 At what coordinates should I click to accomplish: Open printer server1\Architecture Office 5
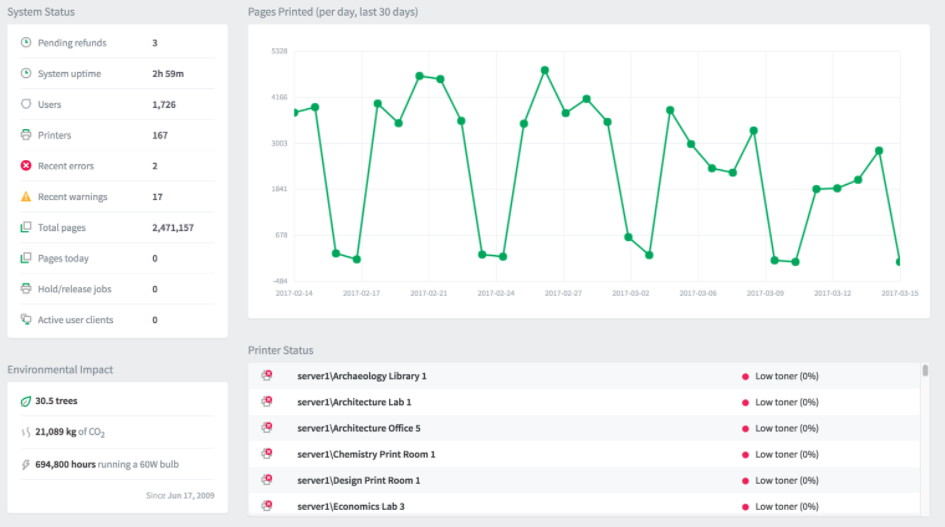[359, 428]
